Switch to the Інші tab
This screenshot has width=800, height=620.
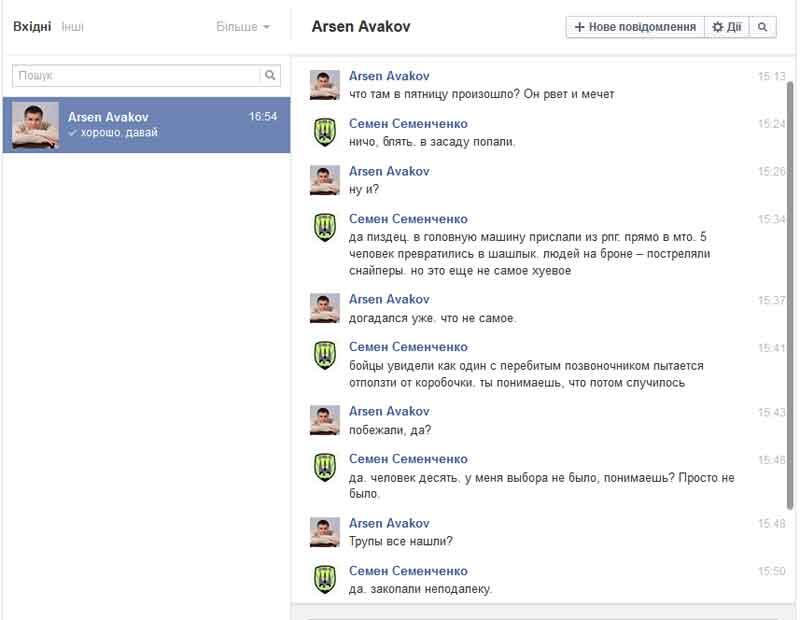pyautogui.click(x=72, y=27)
